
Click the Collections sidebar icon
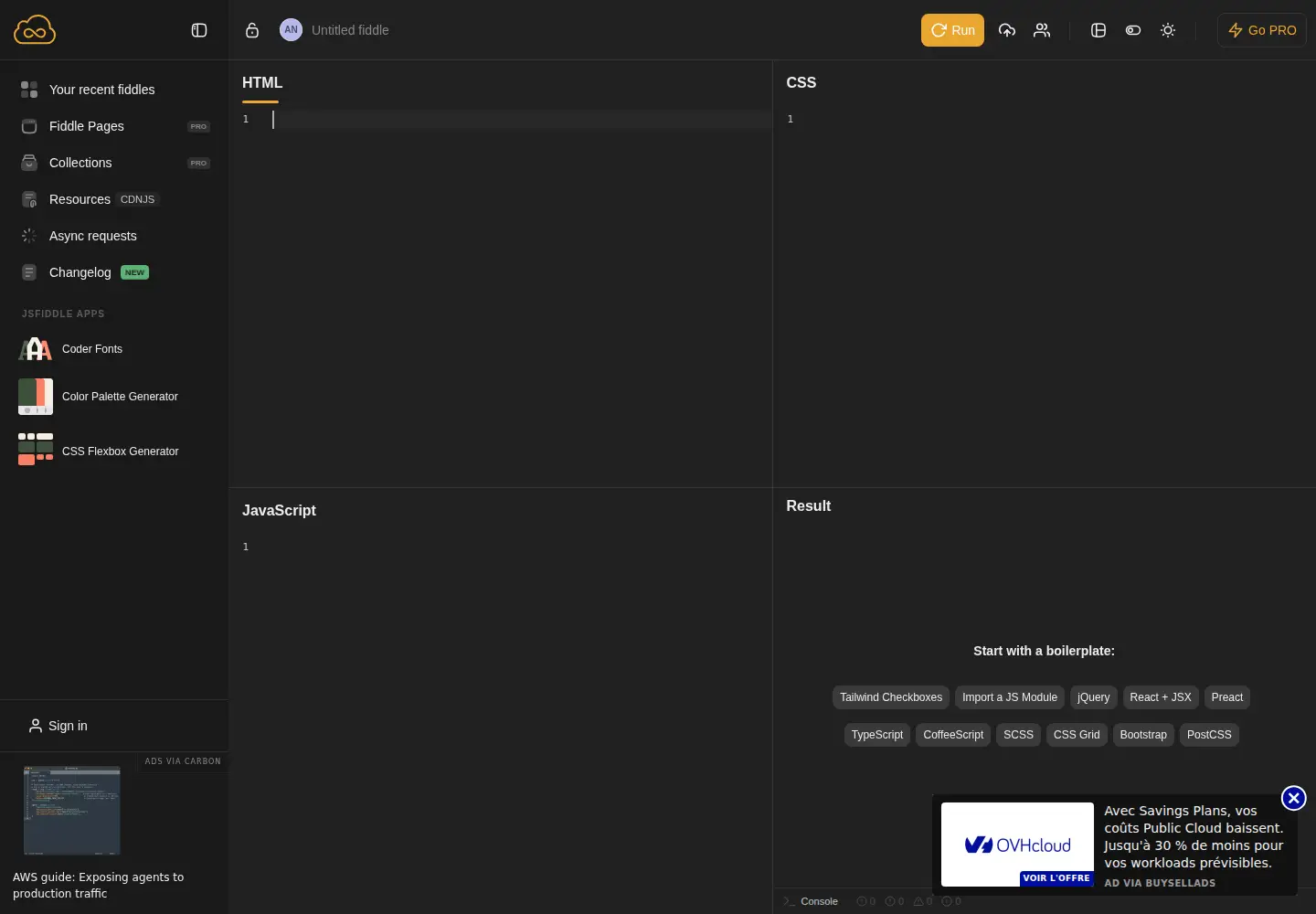point(29,163)
